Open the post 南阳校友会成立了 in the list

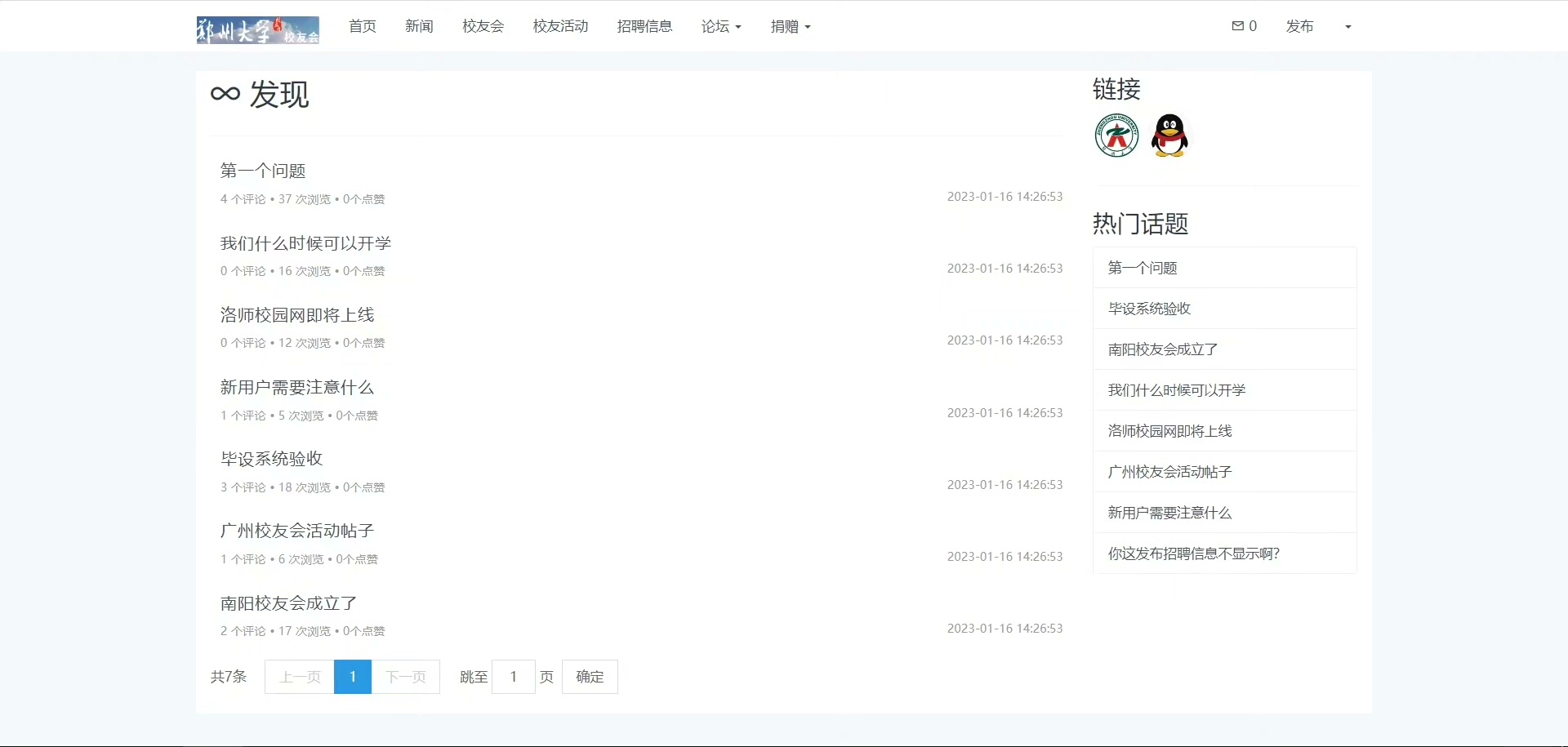tap(288, 603)
